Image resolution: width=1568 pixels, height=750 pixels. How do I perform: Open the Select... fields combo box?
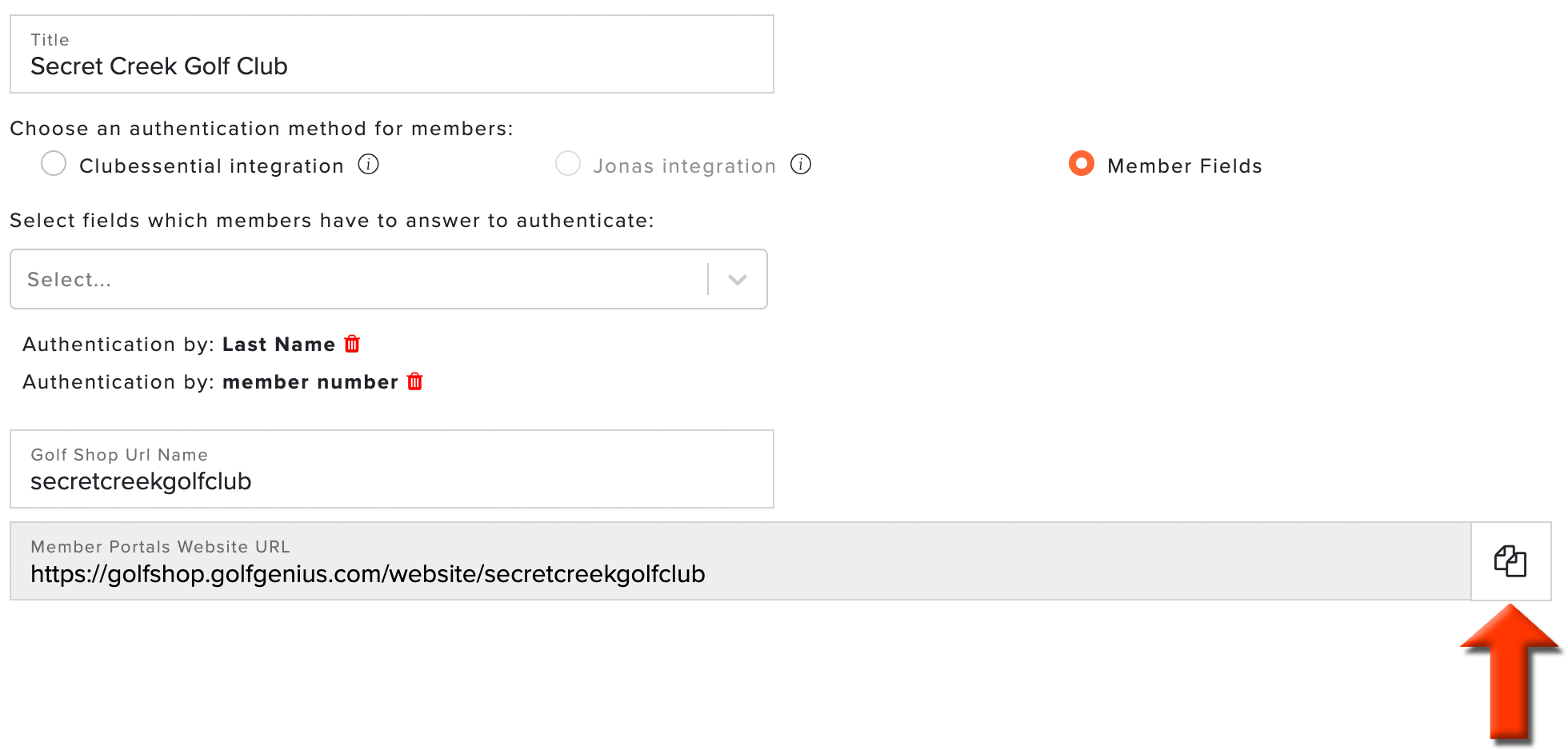[x=389, y=279]
